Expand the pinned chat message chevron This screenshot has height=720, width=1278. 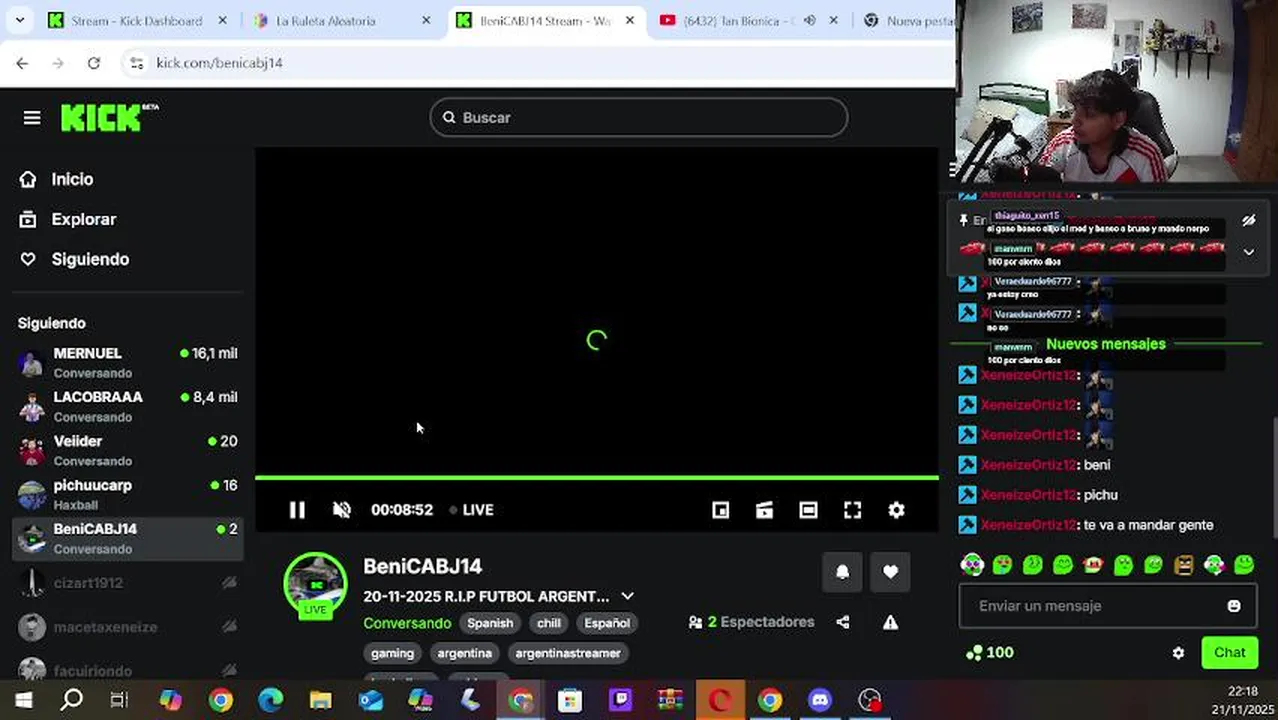point(1248,252)
